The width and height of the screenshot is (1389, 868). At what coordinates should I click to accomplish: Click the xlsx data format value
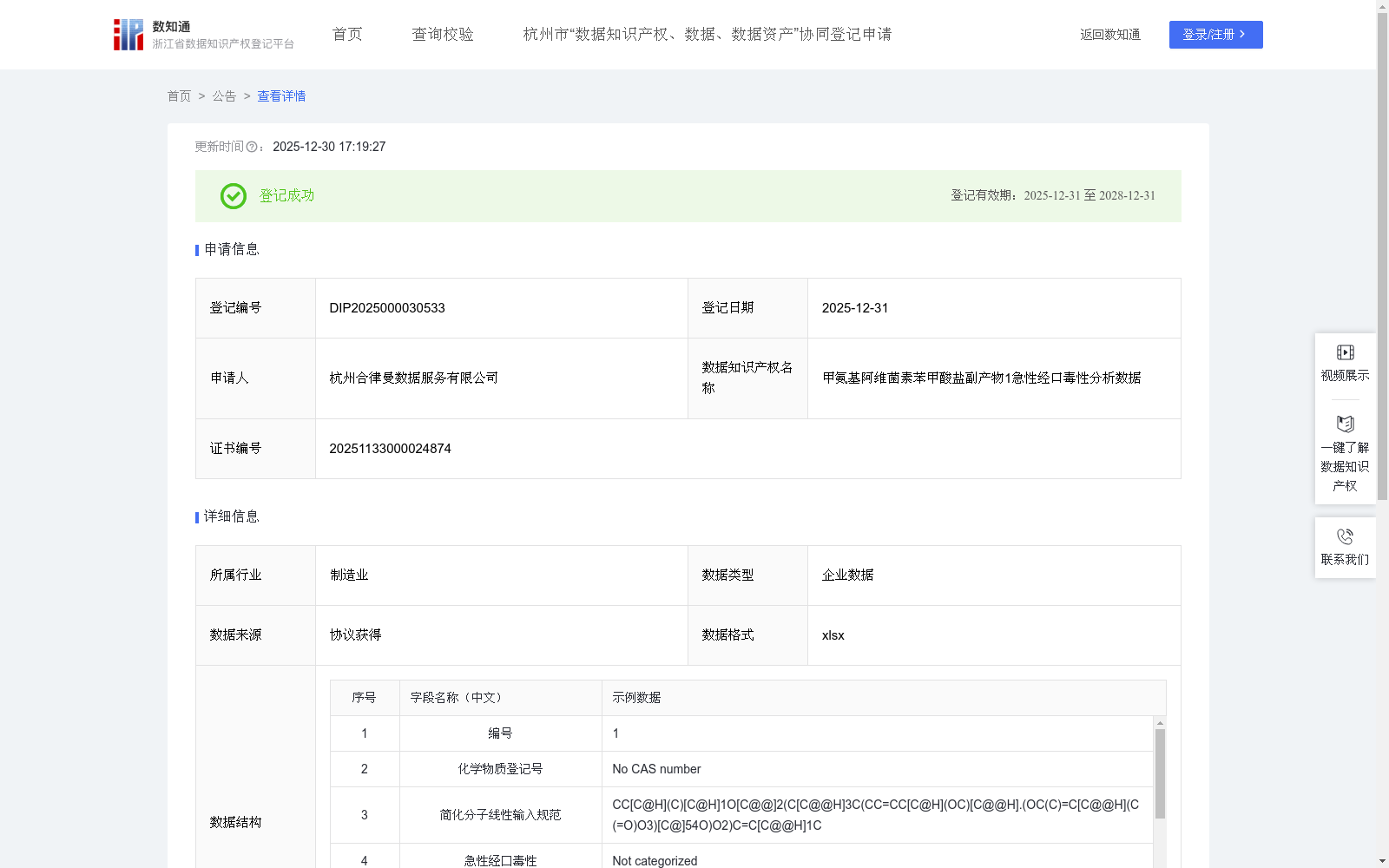click(833, 635)
